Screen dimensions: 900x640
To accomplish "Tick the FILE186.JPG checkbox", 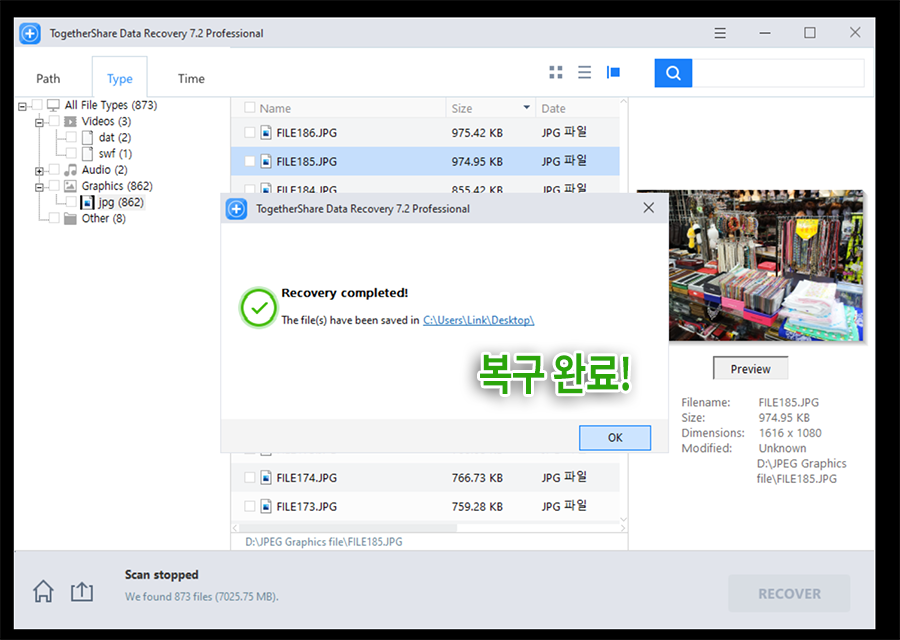I will tap(250, 133).
